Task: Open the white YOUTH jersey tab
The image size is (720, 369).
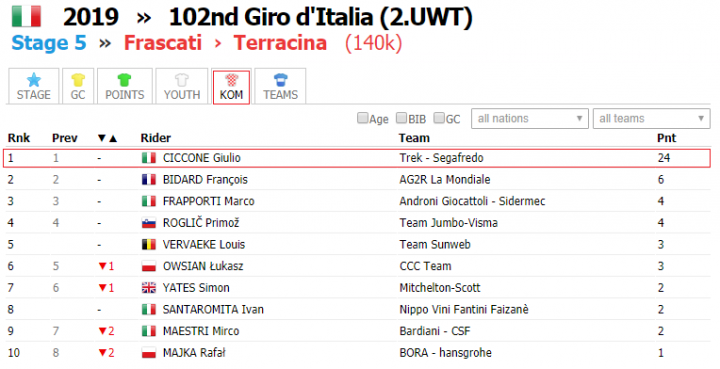Action: [182, 86]
